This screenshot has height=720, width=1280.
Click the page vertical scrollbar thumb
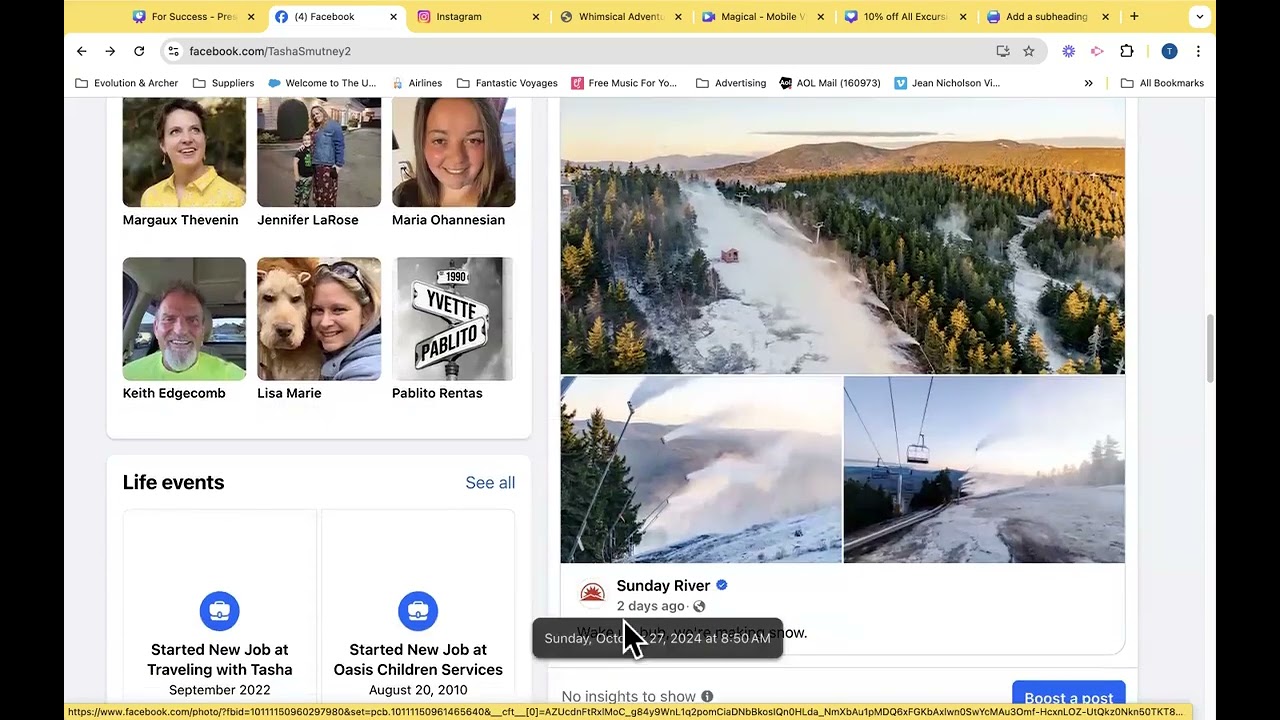[x=1209, y=347]
